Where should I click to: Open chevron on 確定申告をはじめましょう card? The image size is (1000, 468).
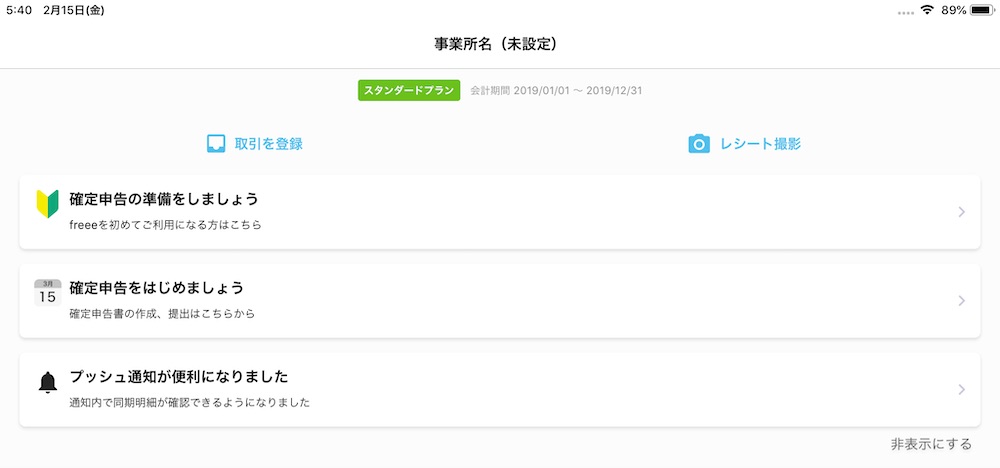[x=961, y=301]
